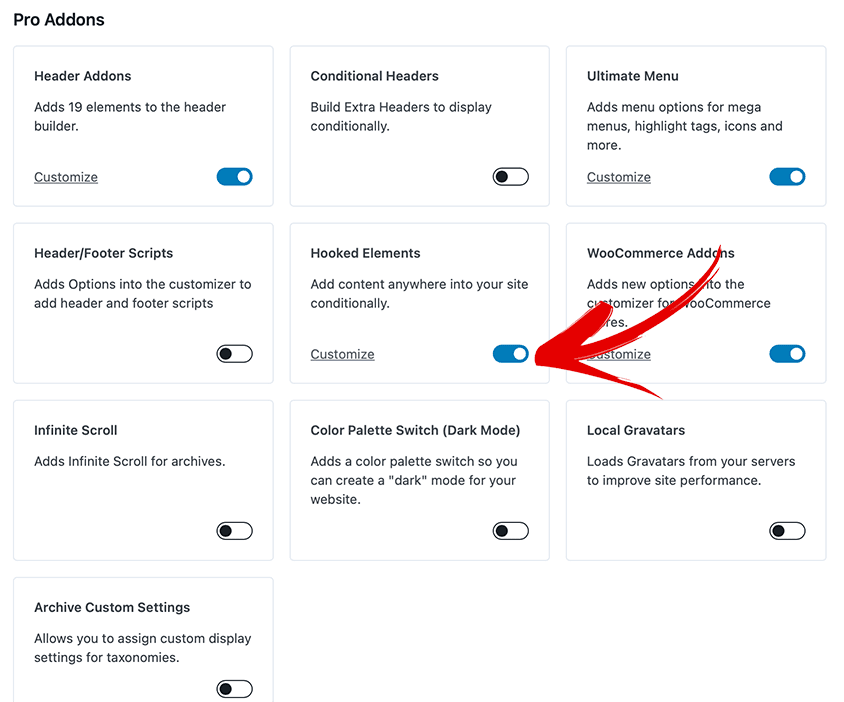Enable Archive Custom Settings toggle
Viewport: 844px width, 702px height.
[x=234, y=689]
